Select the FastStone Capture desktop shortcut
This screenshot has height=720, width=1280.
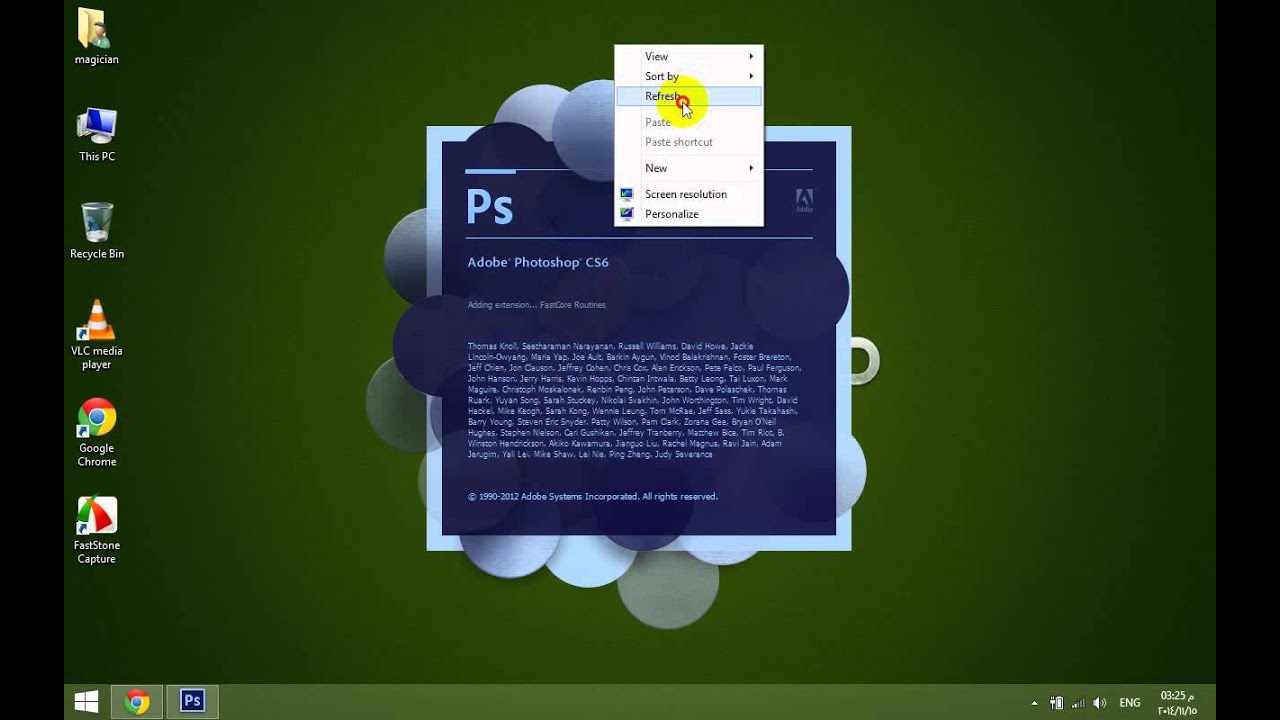(x=97, y=530)
